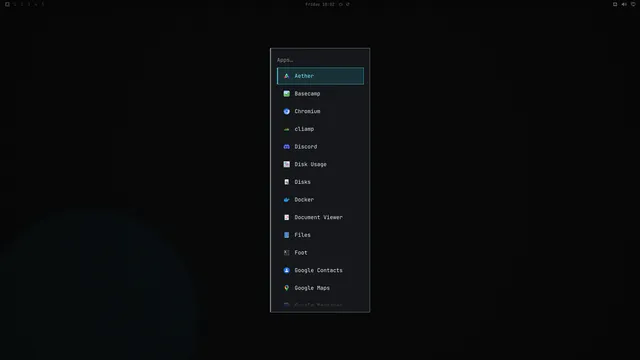Click the Google Maps pin icon

click(x=287, y=288)
